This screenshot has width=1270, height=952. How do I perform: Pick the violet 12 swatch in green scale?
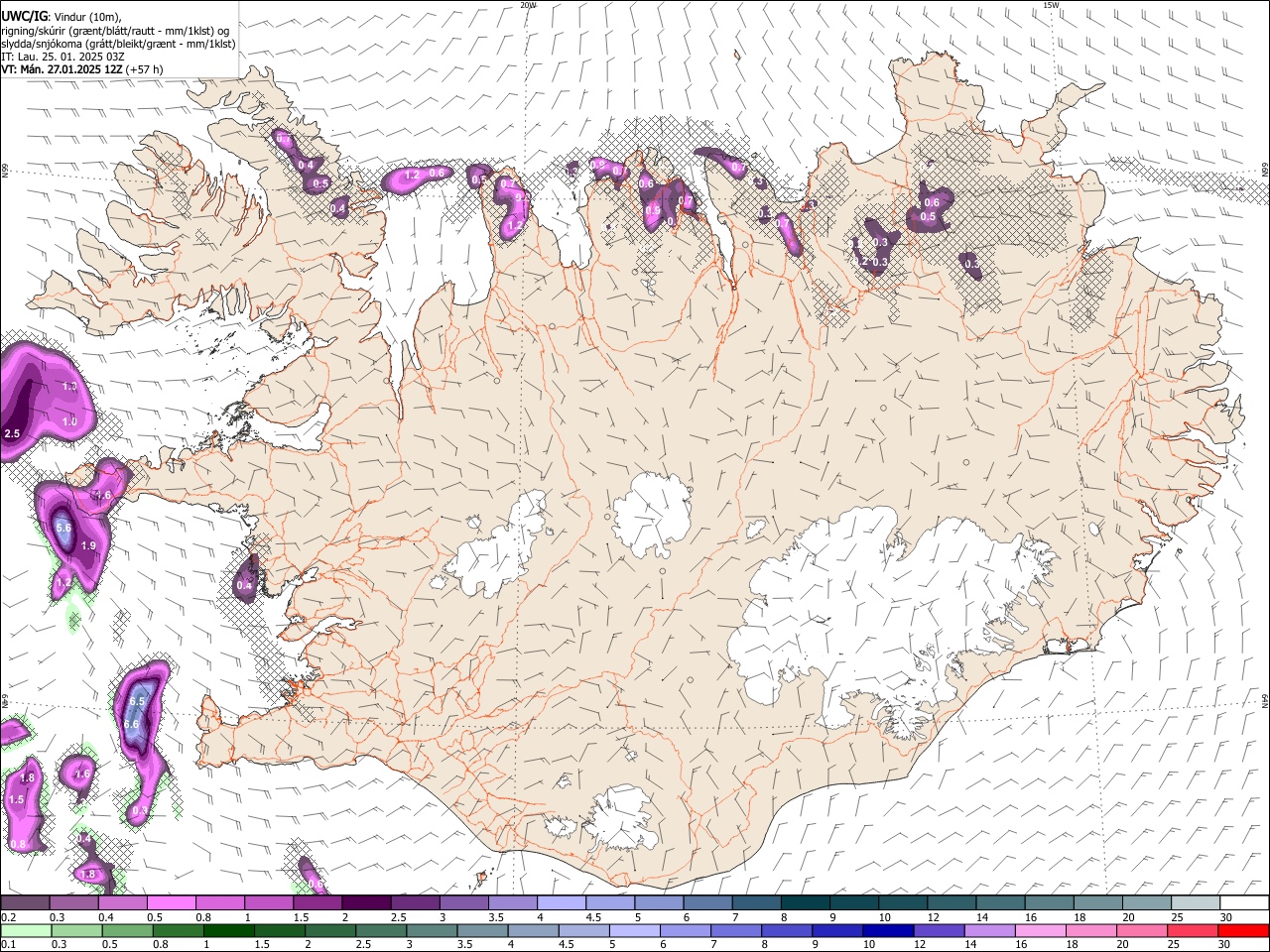pos(940,930)
